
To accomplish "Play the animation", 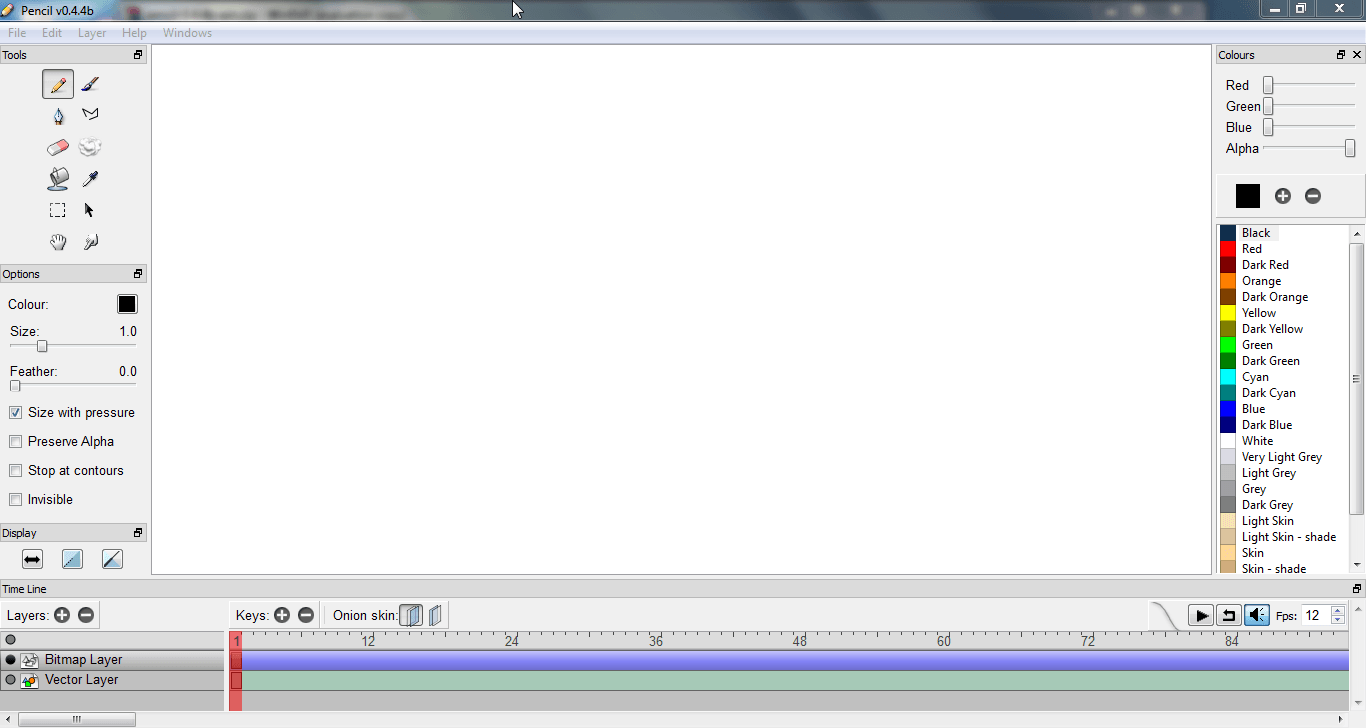I will (1201, 615).
